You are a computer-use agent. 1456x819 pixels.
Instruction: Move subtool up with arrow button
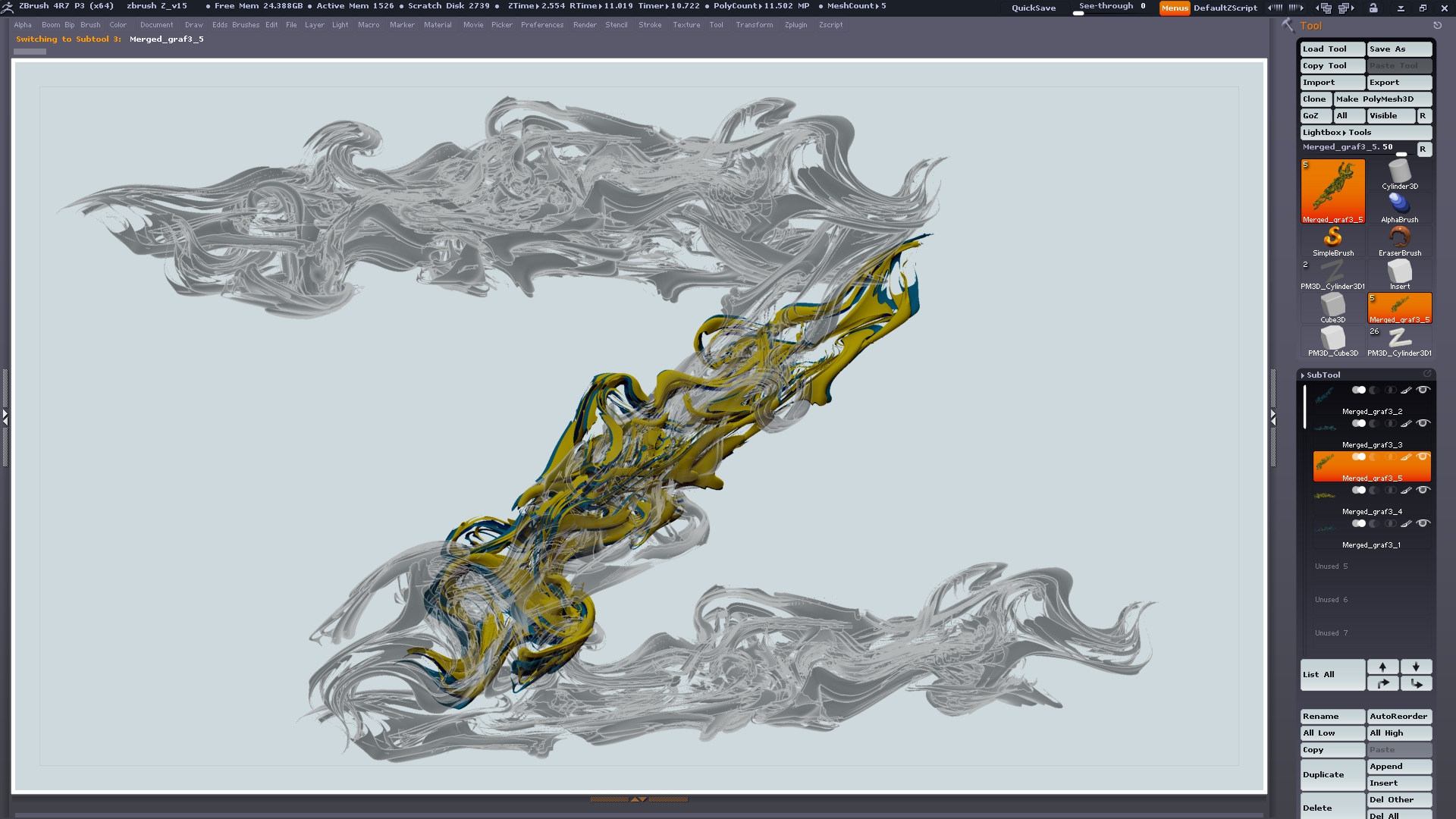pyautogui.click(x=1382, y=667)
